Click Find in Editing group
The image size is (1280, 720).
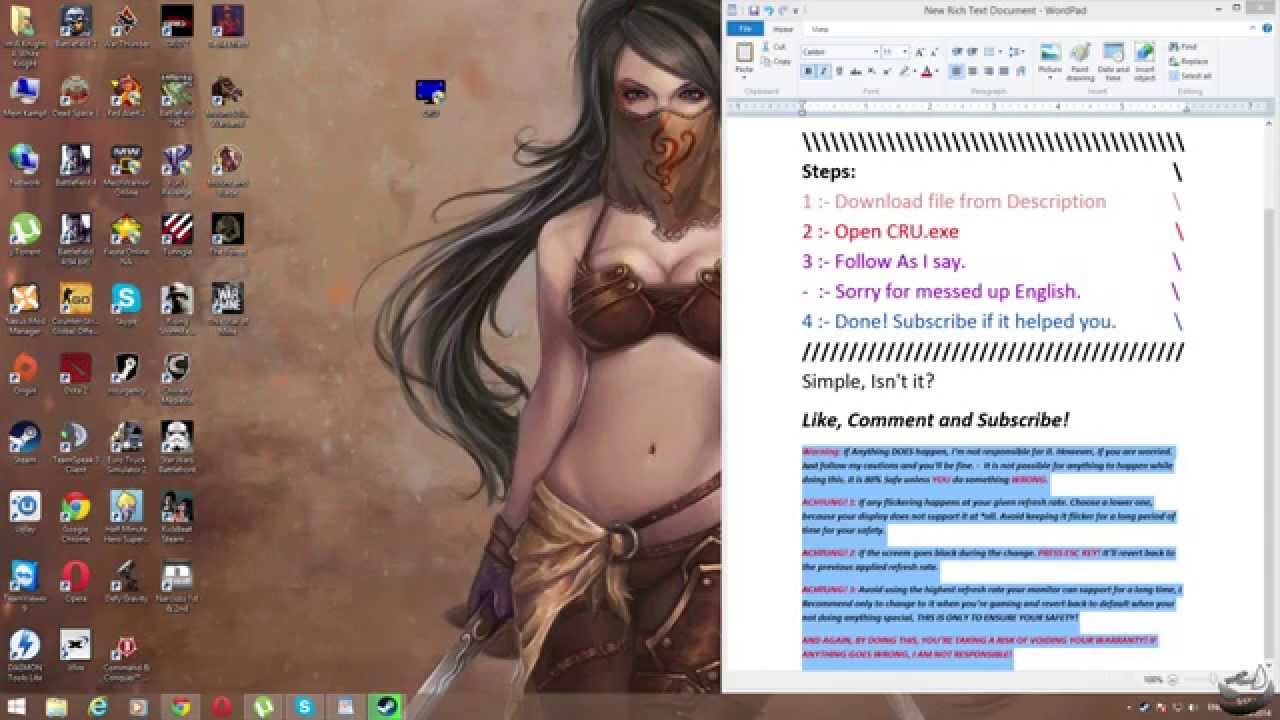[x=1183, y=46]
